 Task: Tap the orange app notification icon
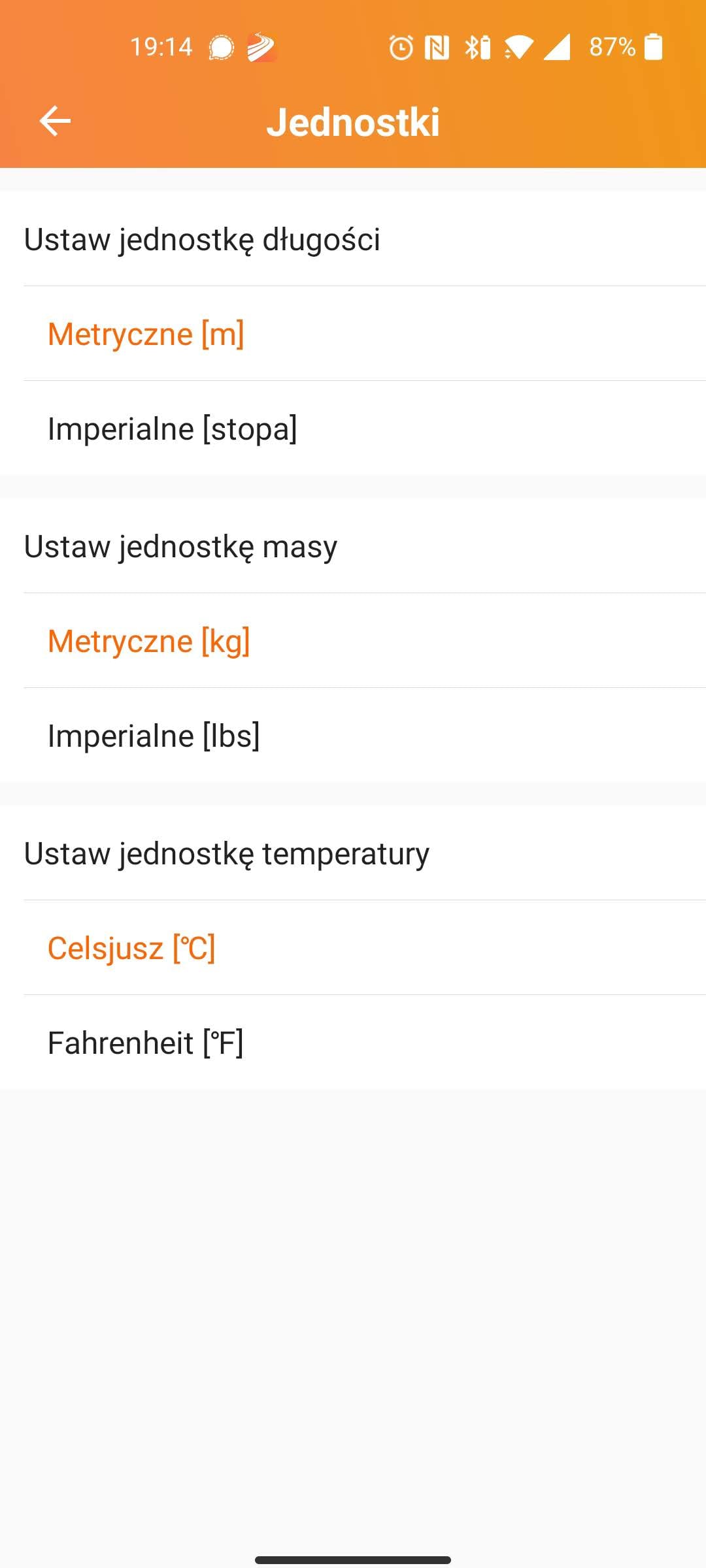261,48
